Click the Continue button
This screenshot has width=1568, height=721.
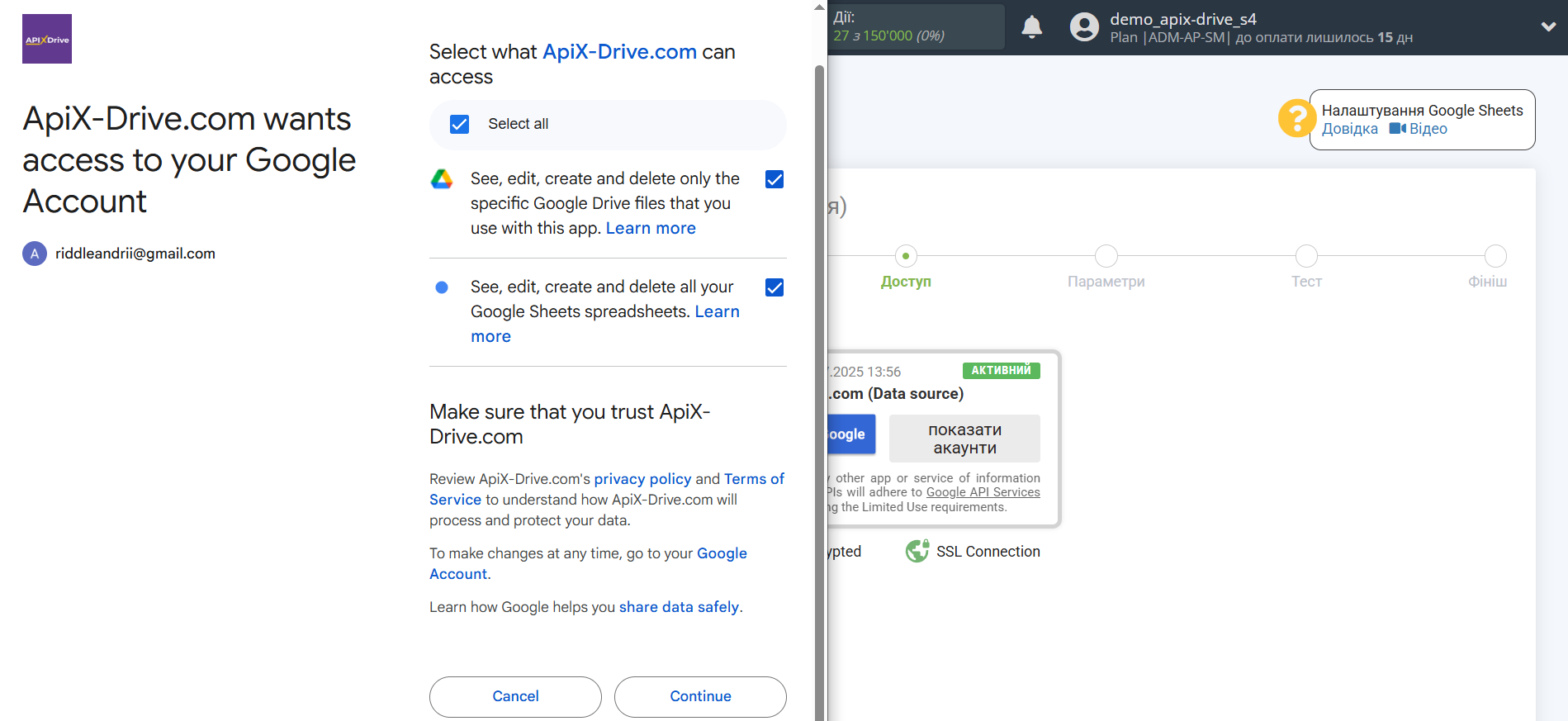[x=700, y=696]
